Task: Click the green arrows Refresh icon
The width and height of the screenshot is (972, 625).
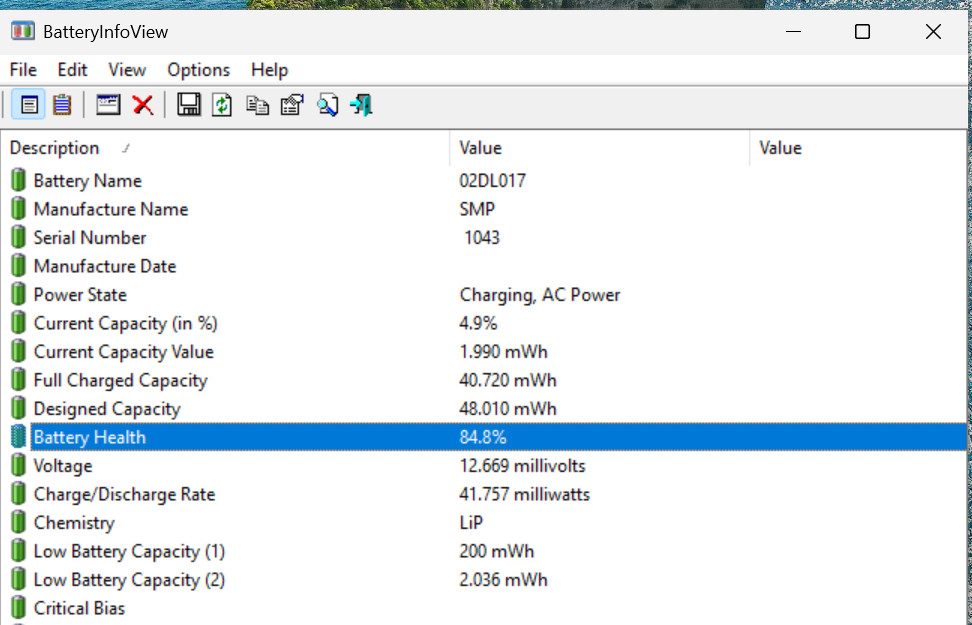Action: (222, 104)
